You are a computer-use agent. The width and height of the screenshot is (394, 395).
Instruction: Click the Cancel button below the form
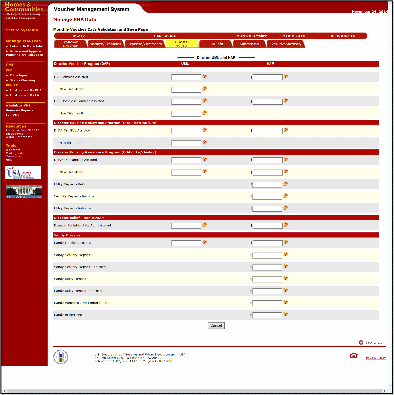click(x=216, y=325)
